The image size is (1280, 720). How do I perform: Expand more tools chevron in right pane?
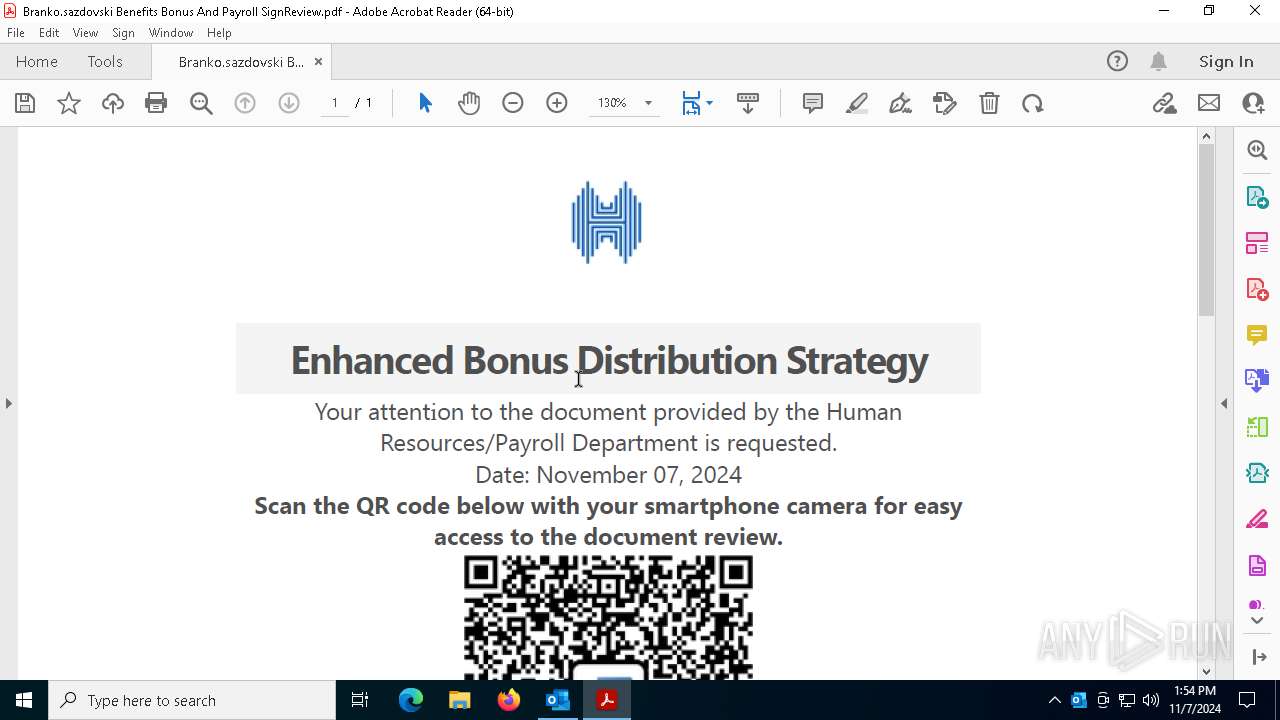pos(1257,621)
